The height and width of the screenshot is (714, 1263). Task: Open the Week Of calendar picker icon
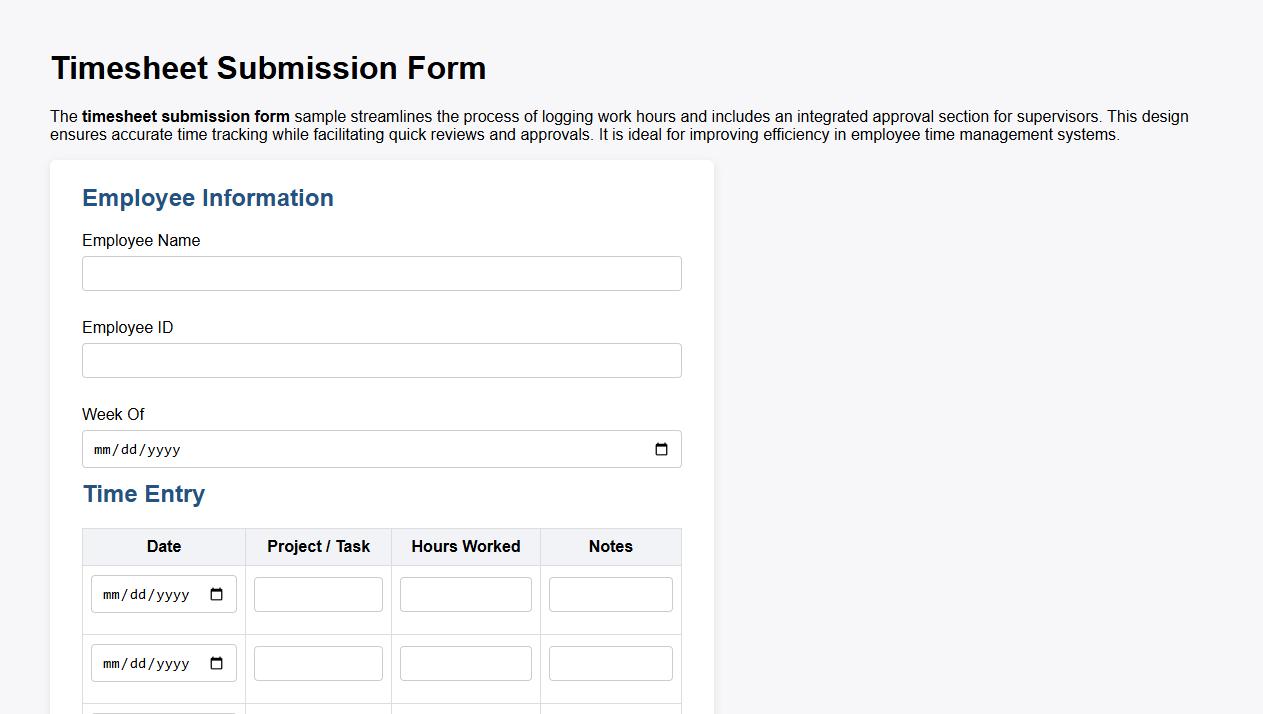point(661,449)
